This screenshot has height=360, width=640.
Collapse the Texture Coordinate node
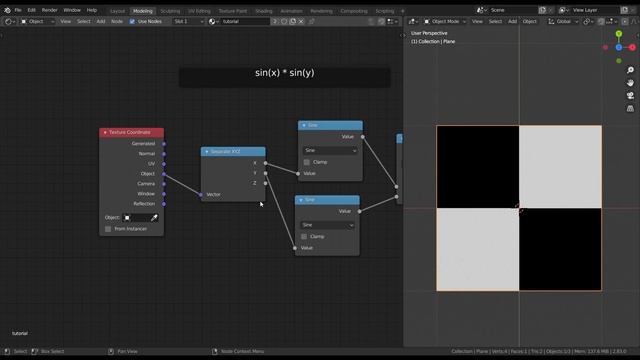pyautogui.click(x=105, y=133)
